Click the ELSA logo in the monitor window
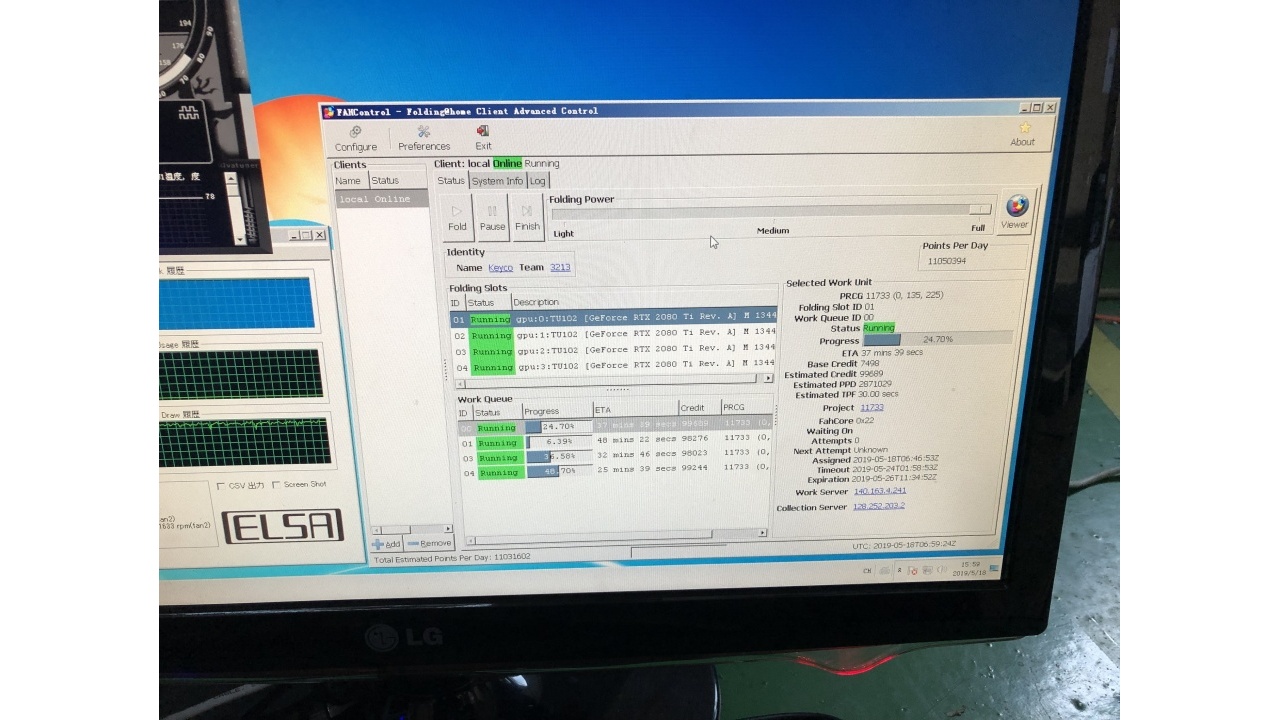 click(x=283, y=526)
